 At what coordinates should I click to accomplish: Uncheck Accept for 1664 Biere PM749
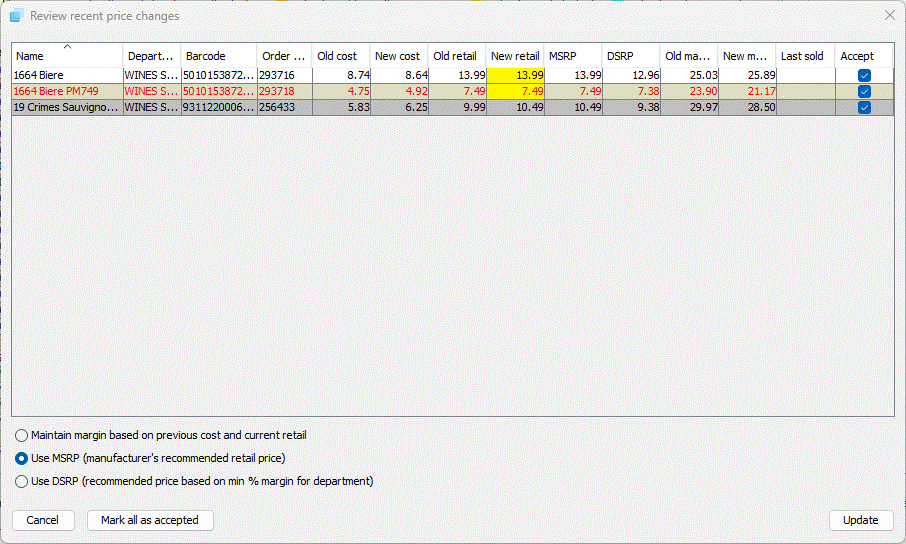click(x=864, y=91)
